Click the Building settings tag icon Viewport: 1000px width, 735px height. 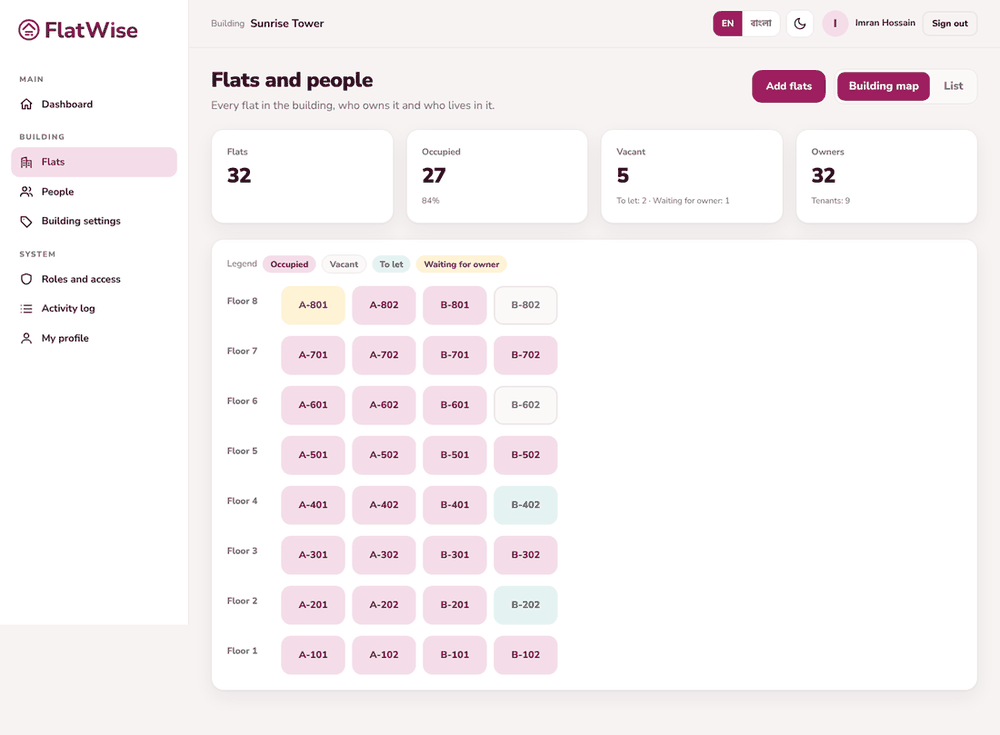[26, 221]
